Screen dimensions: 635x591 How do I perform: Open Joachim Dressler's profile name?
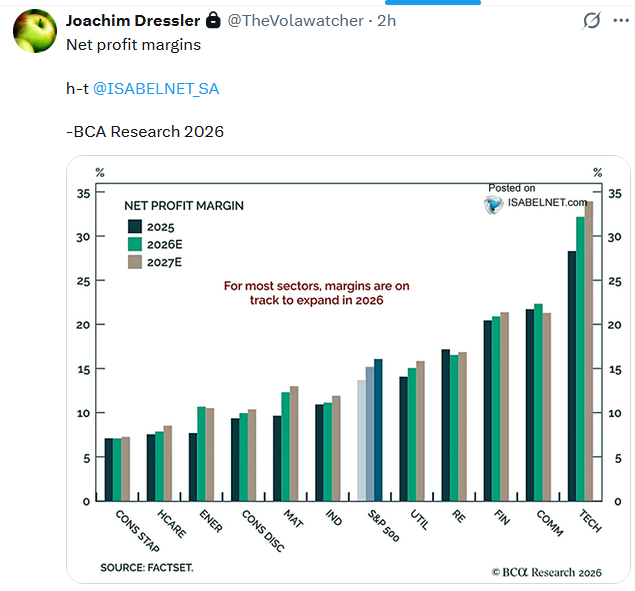pos(133,21)
